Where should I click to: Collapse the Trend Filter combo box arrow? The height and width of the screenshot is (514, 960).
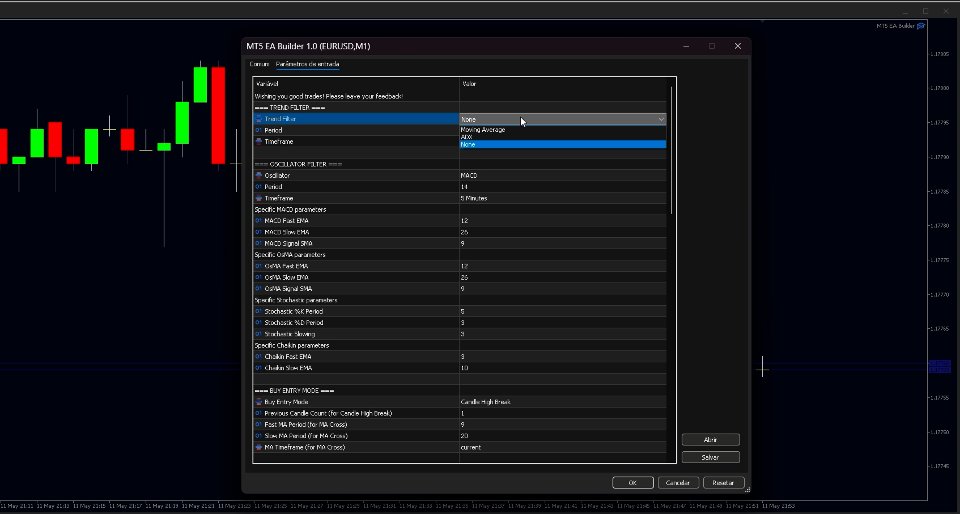661,119
